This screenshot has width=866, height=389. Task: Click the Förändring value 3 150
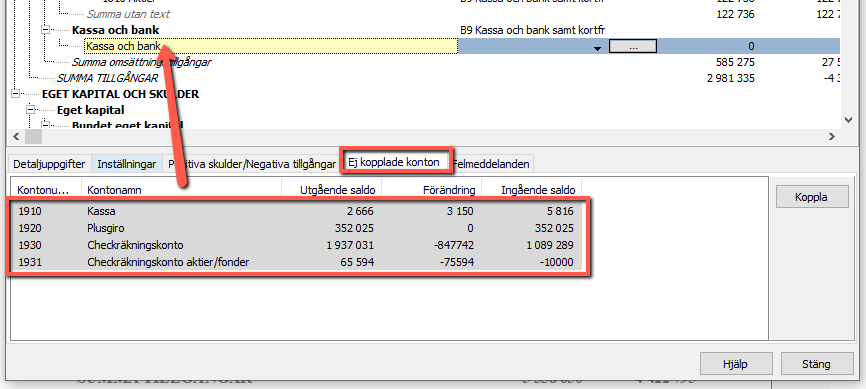click(x=459, y=211)
